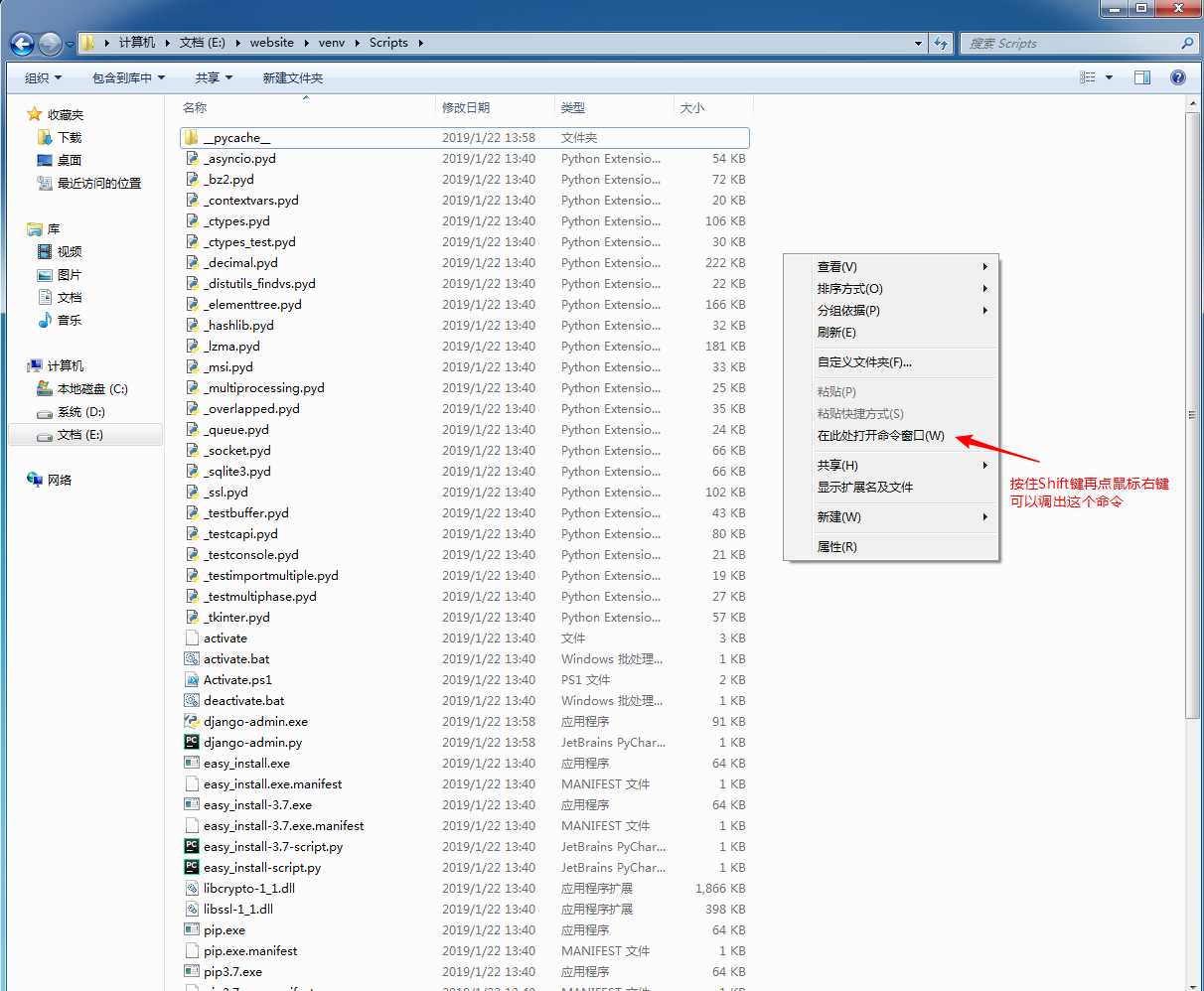Viewport: 1204px width, 991px height.
Task: Select the Activate.ps1 file icon
Action: tap(192, 680)
